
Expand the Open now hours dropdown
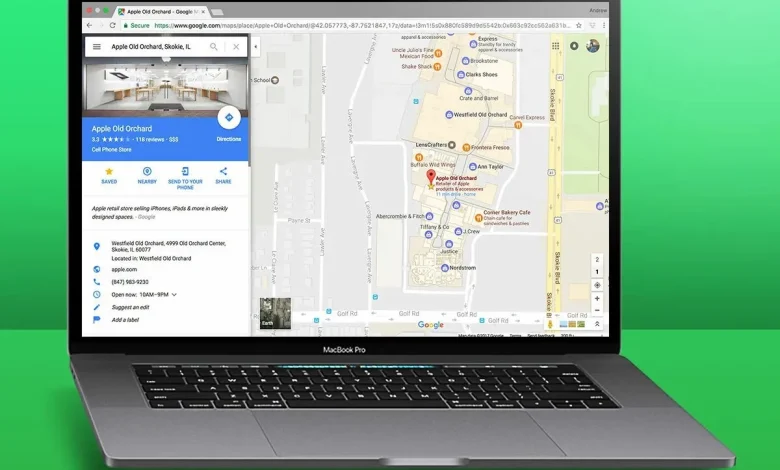point(174,294)
